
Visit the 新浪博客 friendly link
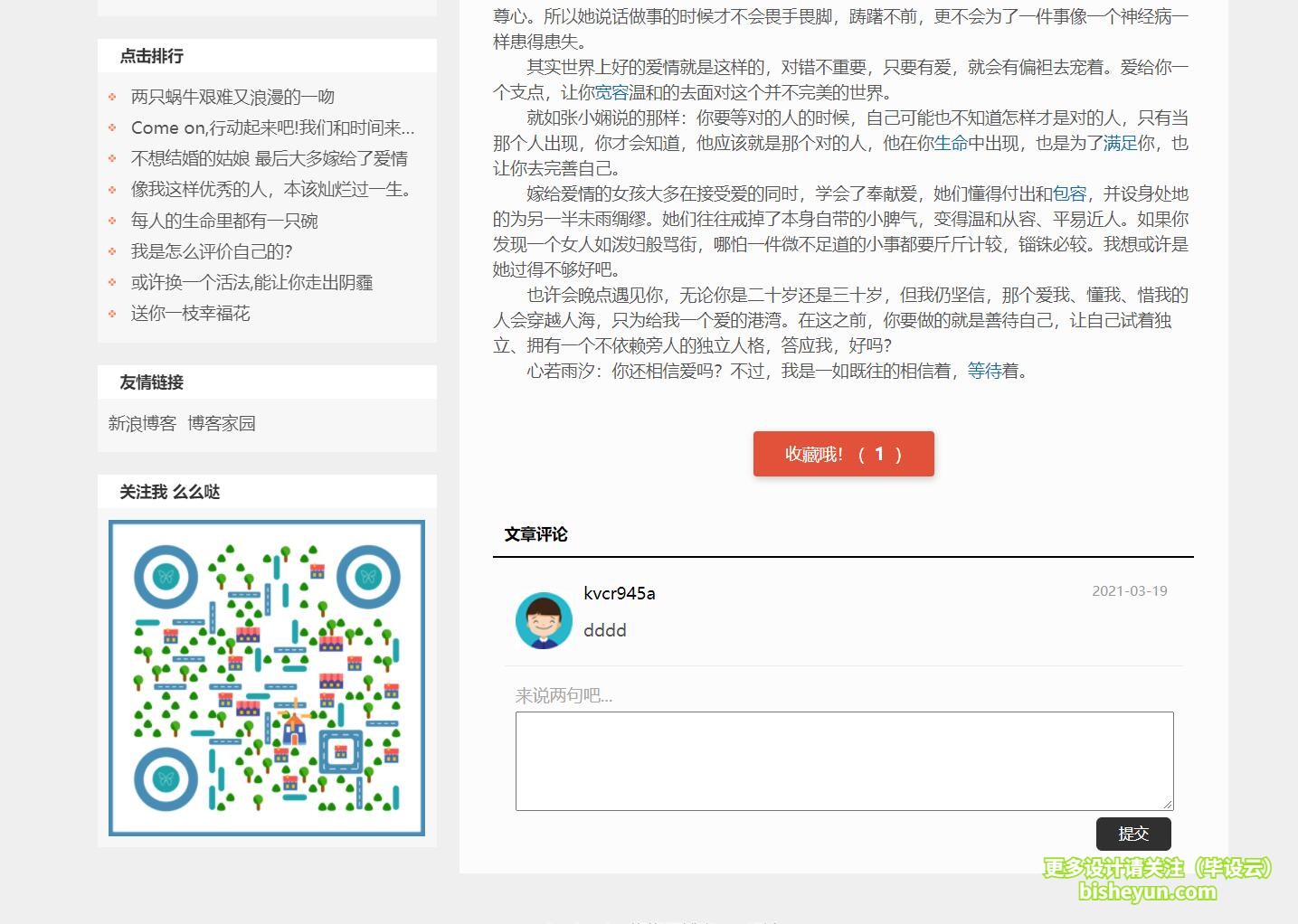click(x=142, y=423)
